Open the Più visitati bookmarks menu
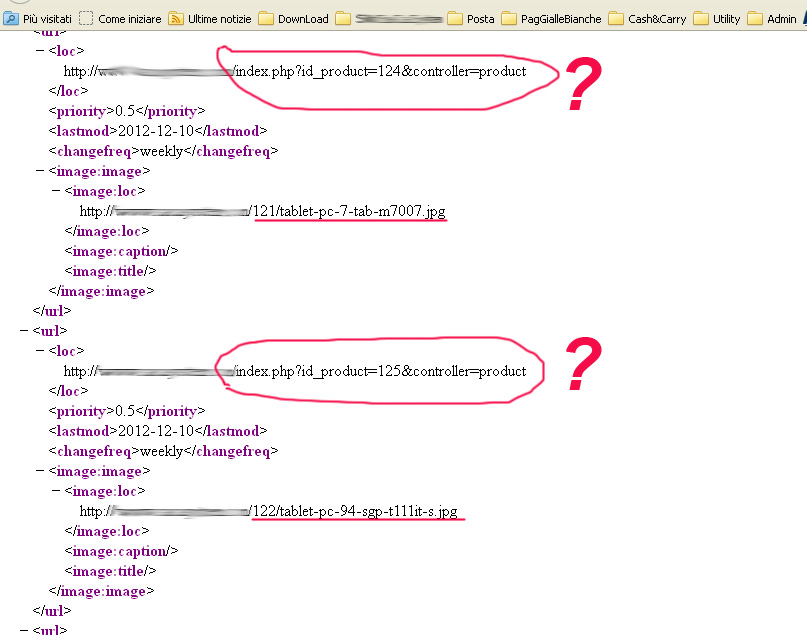Viewport: 807px width, 635px height. (38, 19)
